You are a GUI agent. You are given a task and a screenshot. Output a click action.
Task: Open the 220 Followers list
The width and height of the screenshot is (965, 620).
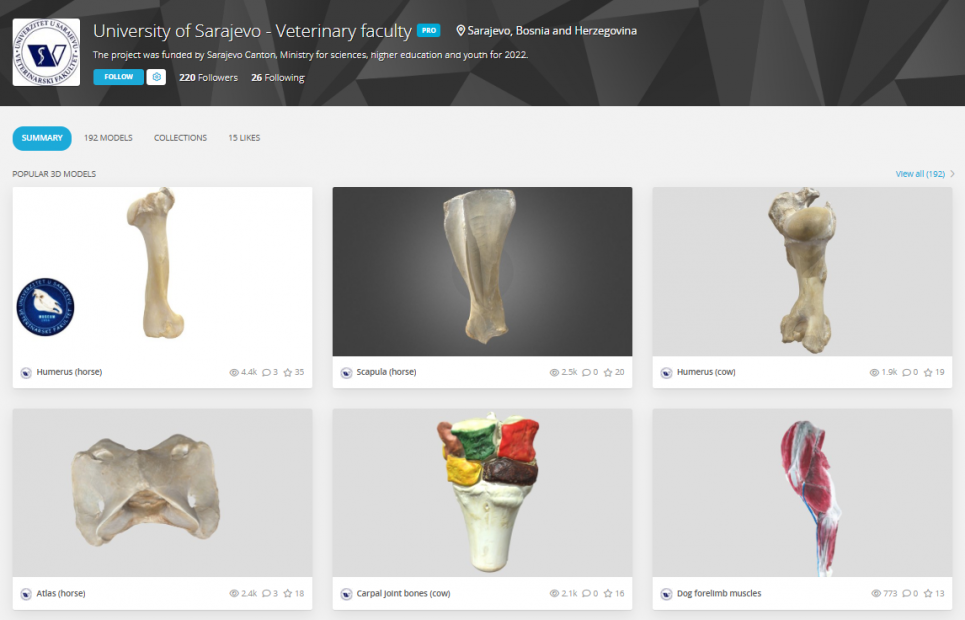click(209, 78)
